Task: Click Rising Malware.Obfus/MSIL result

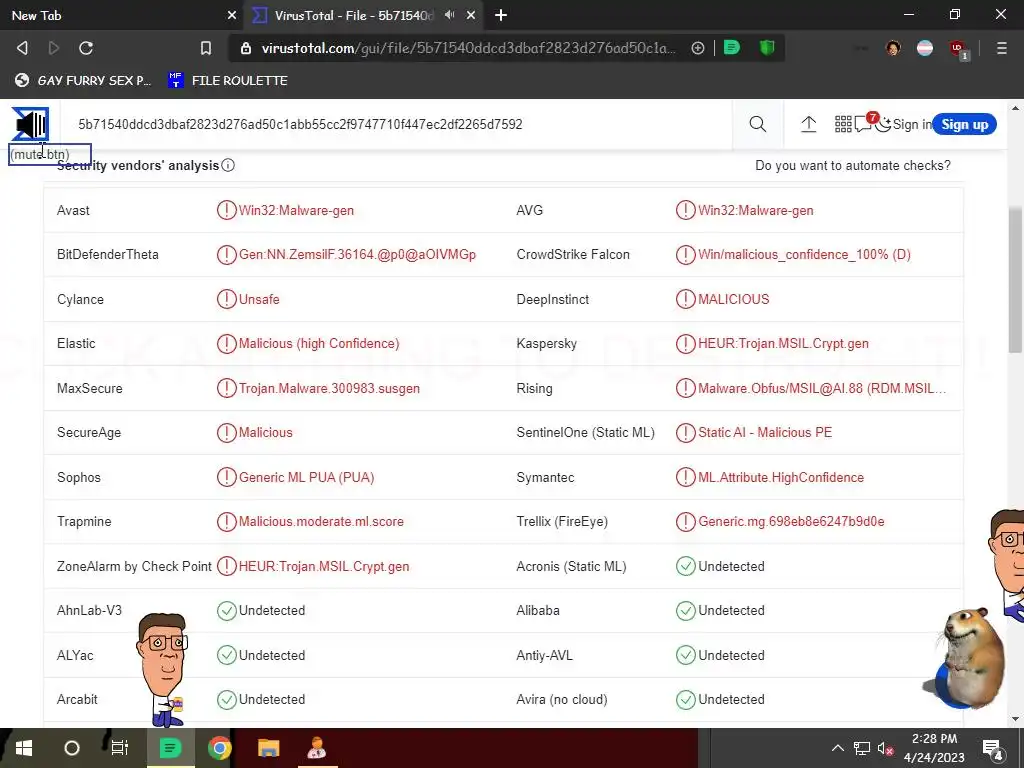Action: click(x=822, y=388)
